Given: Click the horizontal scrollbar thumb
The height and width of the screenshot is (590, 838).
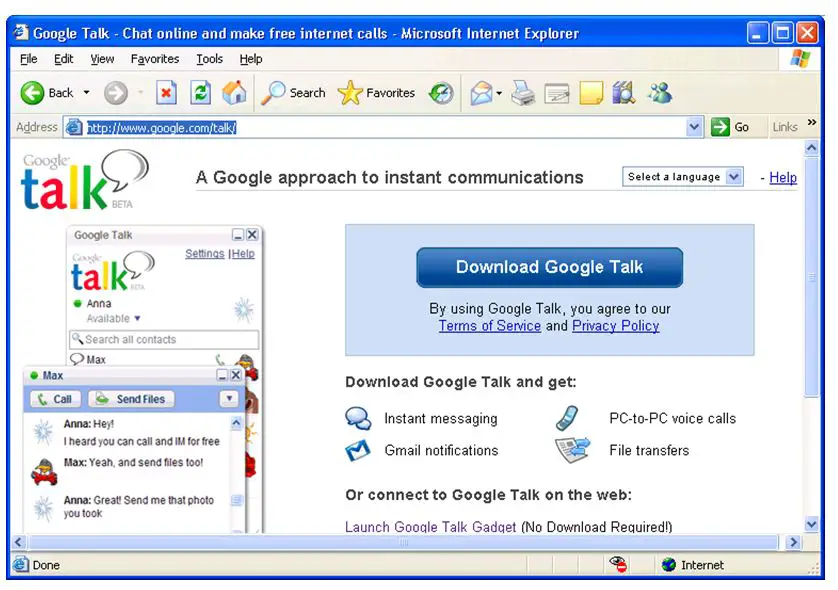Looking at the screenshot, I should [x=404, y=542].
